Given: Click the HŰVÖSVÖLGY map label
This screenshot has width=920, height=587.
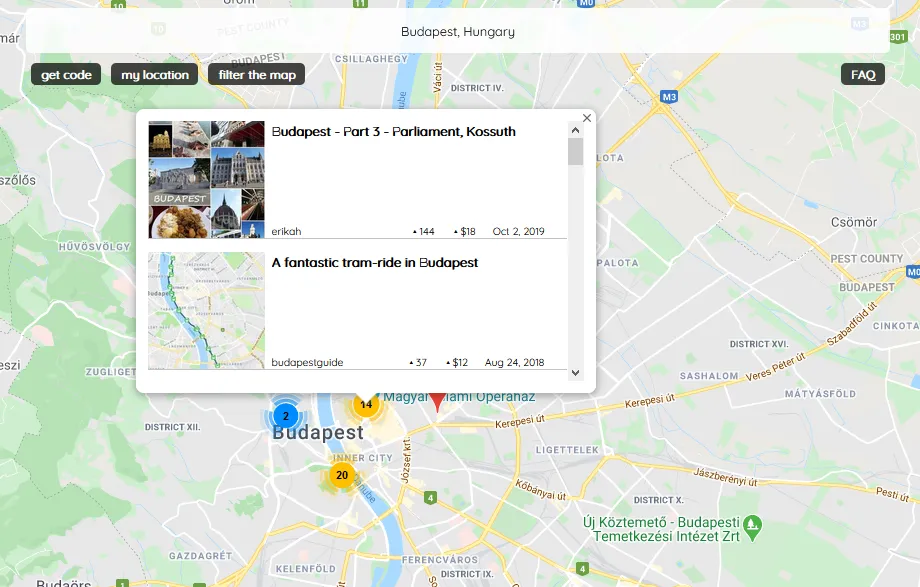Looking at the screenshot, I should [94, 247].
